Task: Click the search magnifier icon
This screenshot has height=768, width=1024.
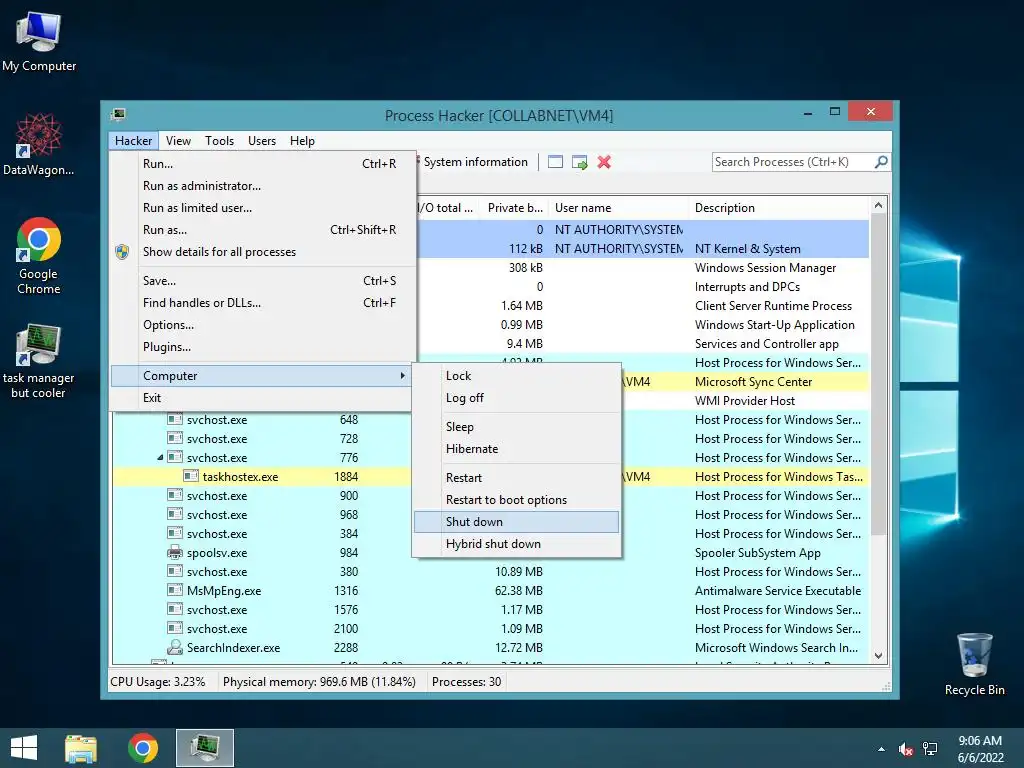Action: (x=881, y=161)
